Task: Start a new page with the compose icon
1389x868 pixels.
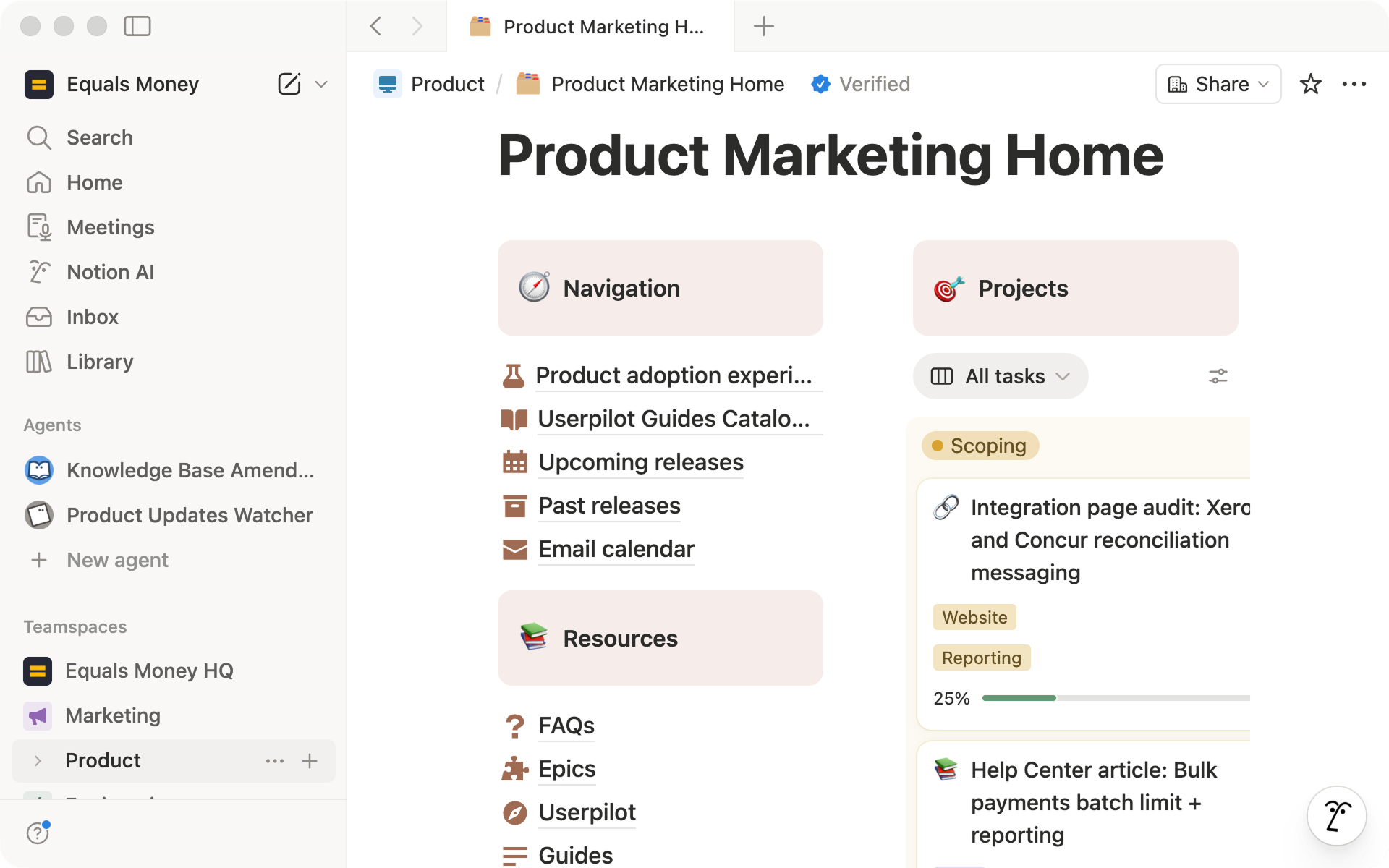Action: click(289, 84)
